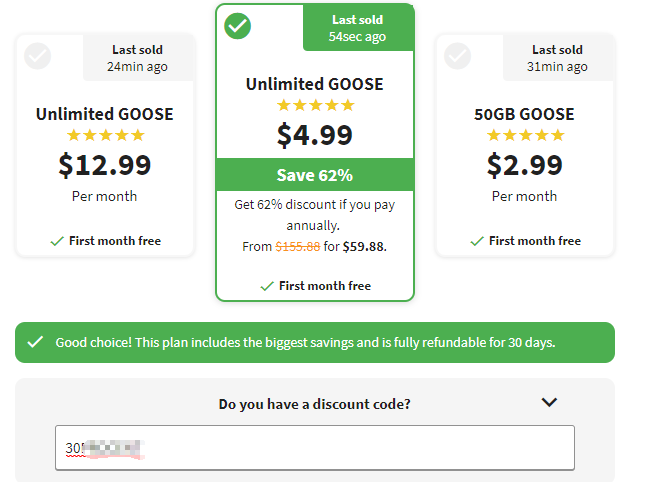Click the Last sold 24min ago badge
The width and height of the screenshot is (659, 482).
138,58
